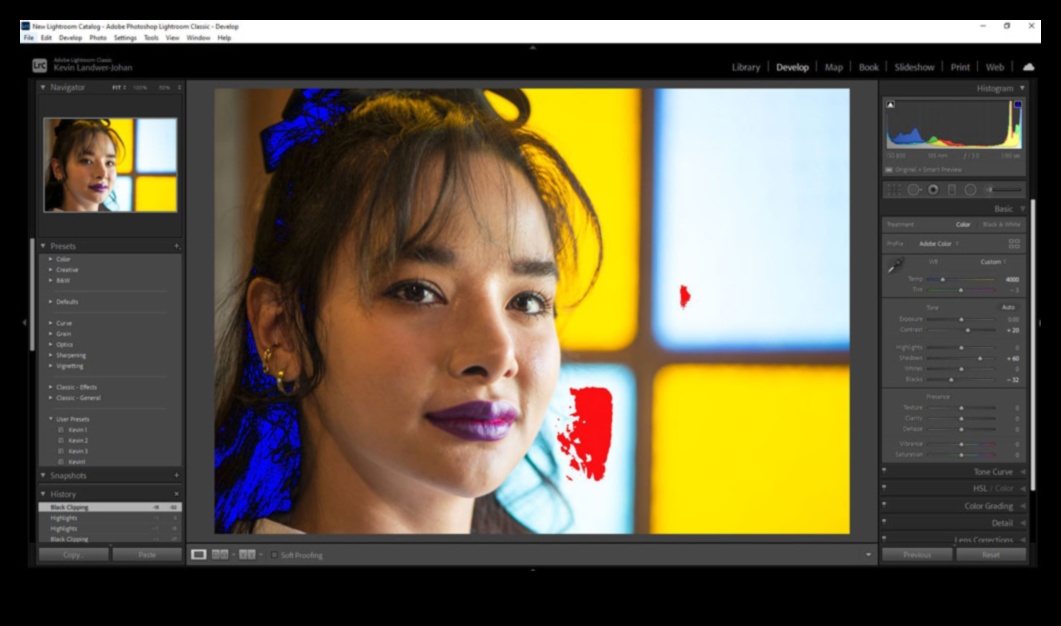Open the Custom white balance dropdown
Screen dimensions: 1061x626
pos(993,262)
